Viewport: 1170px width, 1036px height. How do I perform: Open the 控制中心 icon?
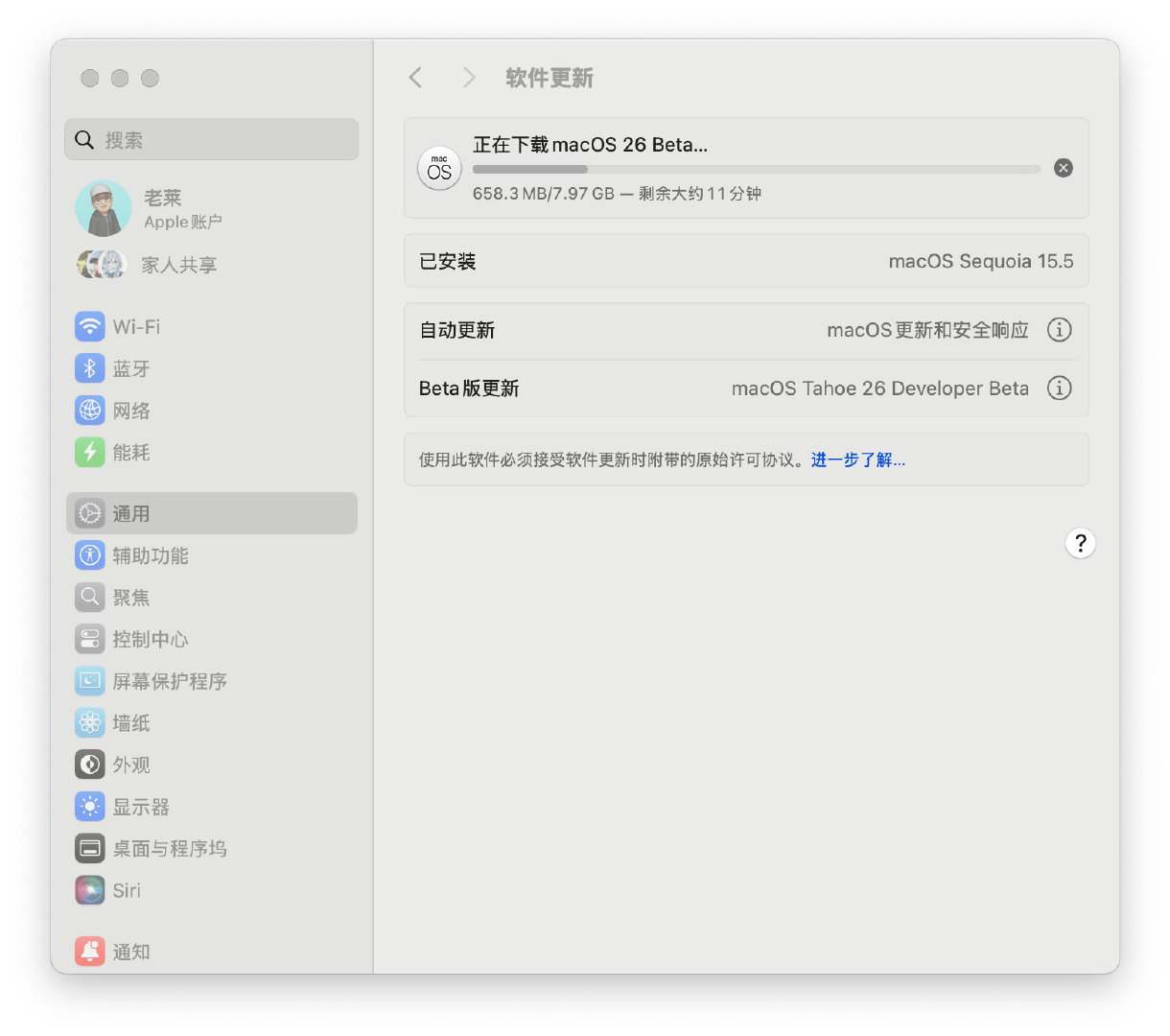tap(90, 639)
